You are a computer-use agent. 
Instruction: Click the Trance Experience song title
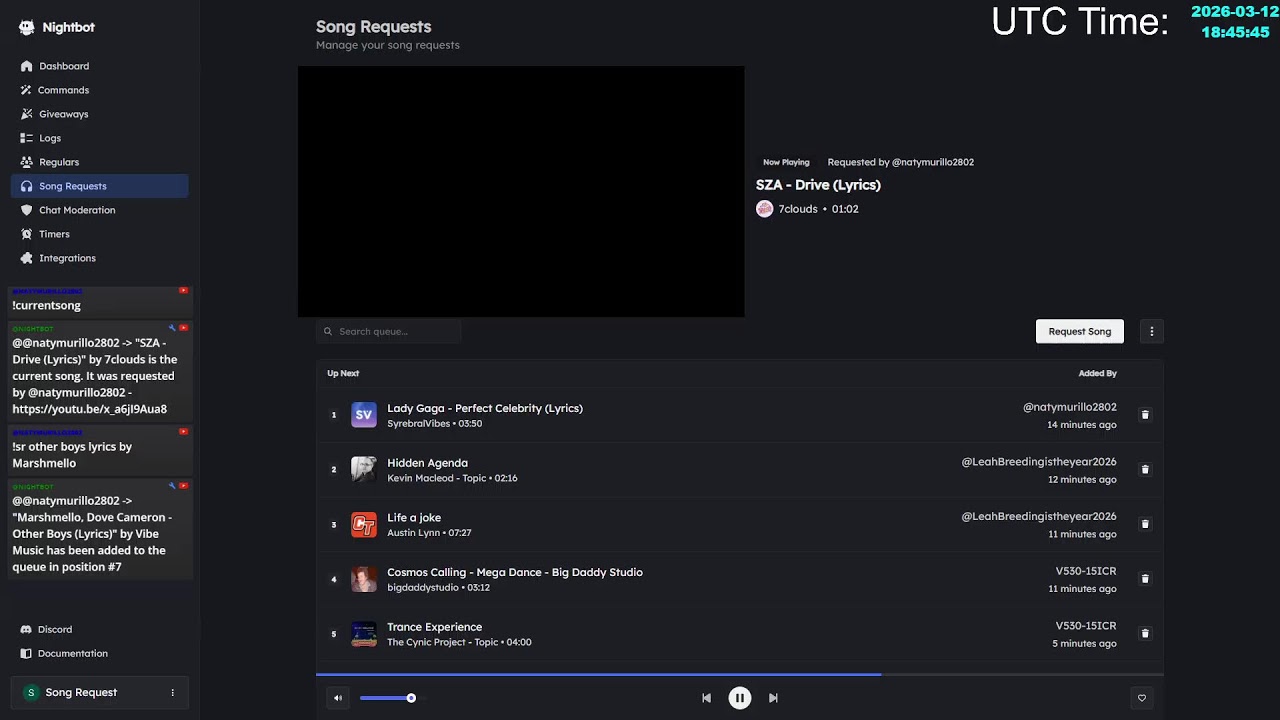tap(434, 627)
